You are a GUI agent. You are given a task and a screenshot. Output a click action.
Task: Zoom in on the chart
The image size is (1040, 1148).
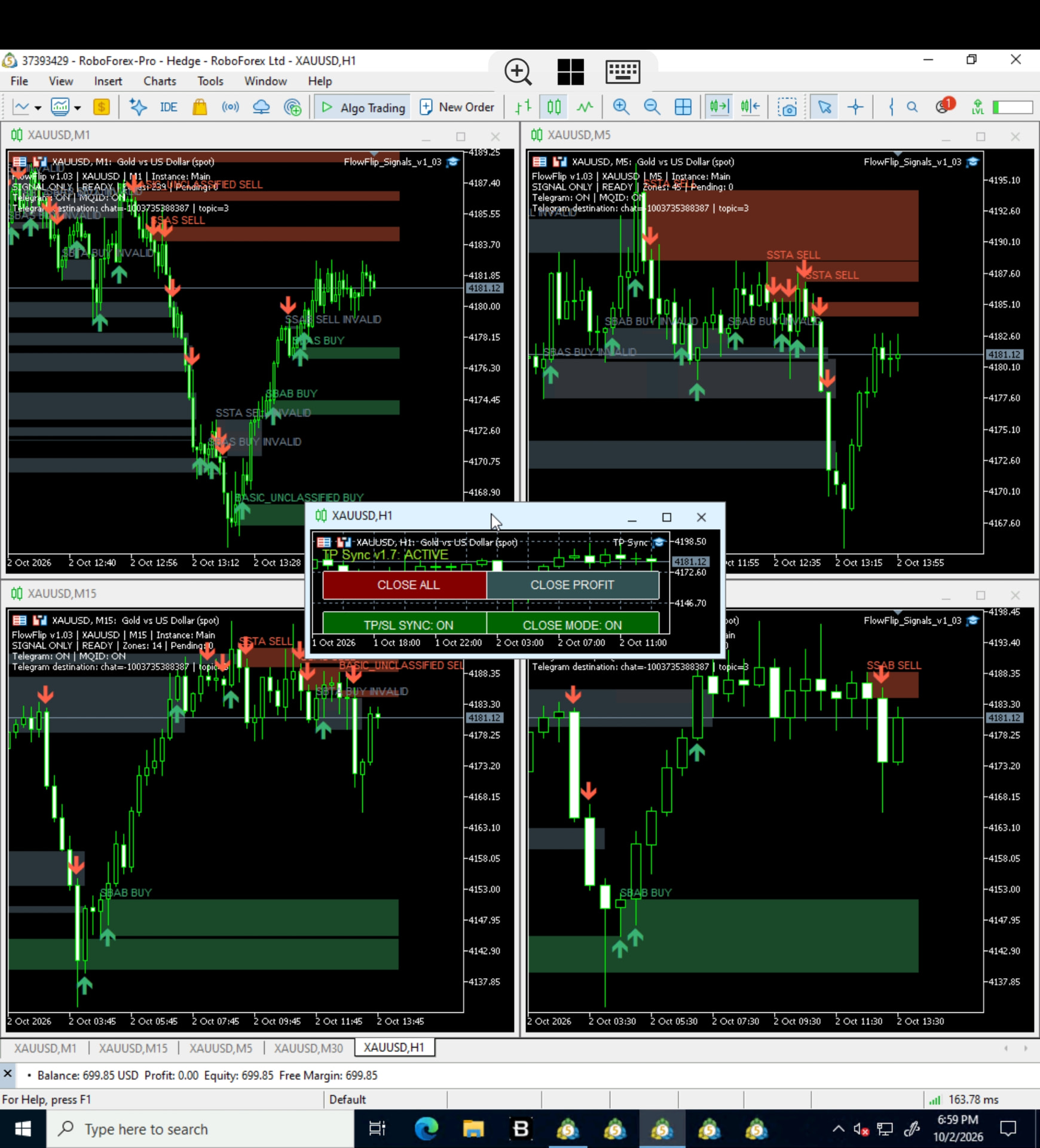tap(621, 107)
